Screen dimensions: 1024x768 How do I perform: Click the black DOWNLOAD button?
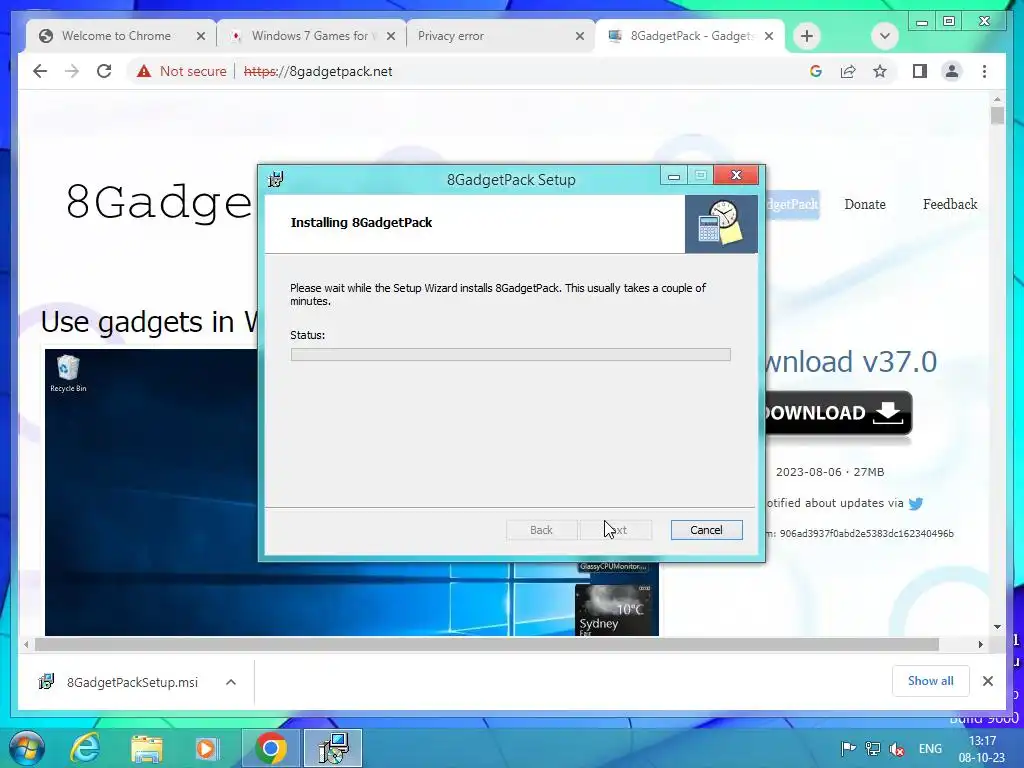[x=839, y=413]
